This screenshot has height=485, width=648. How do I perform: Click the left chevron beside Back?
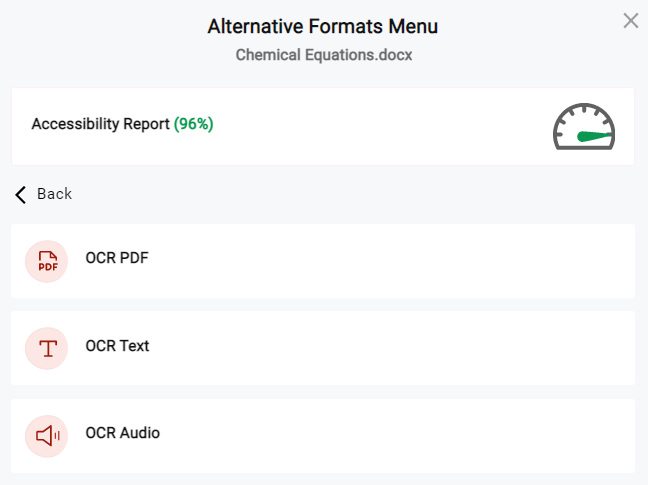(x=20, y=195)
